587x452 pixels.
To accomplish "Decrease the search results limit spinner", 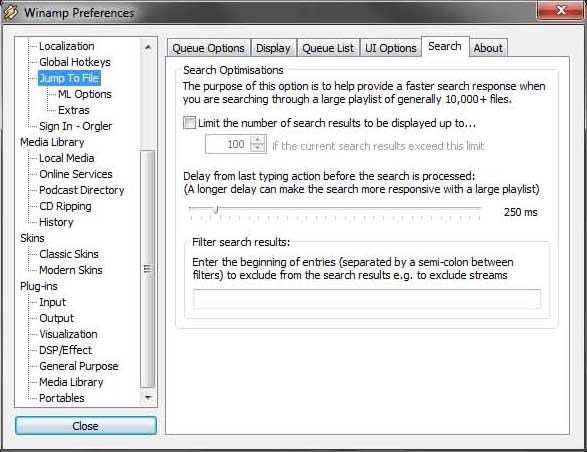I will [x=257, y=148].
